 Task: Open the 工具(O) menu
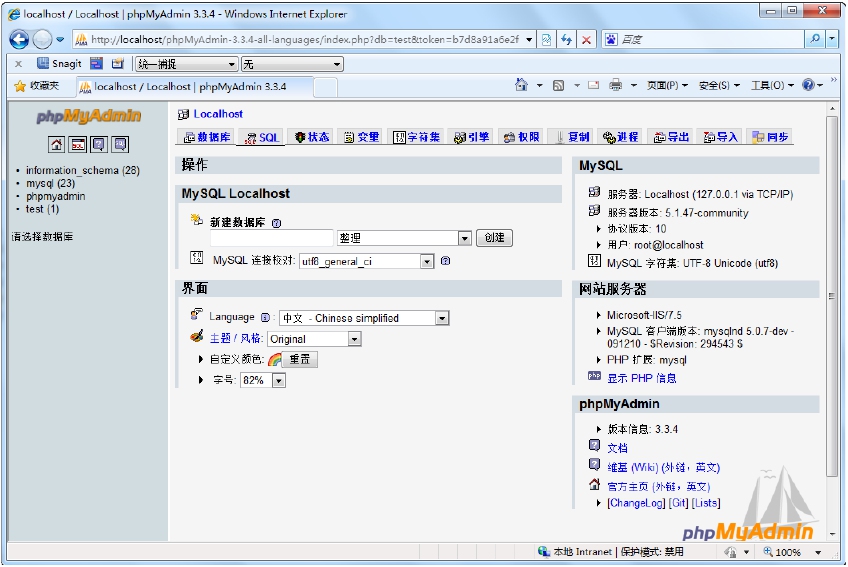pyautogui.click(x=772, y=85)
